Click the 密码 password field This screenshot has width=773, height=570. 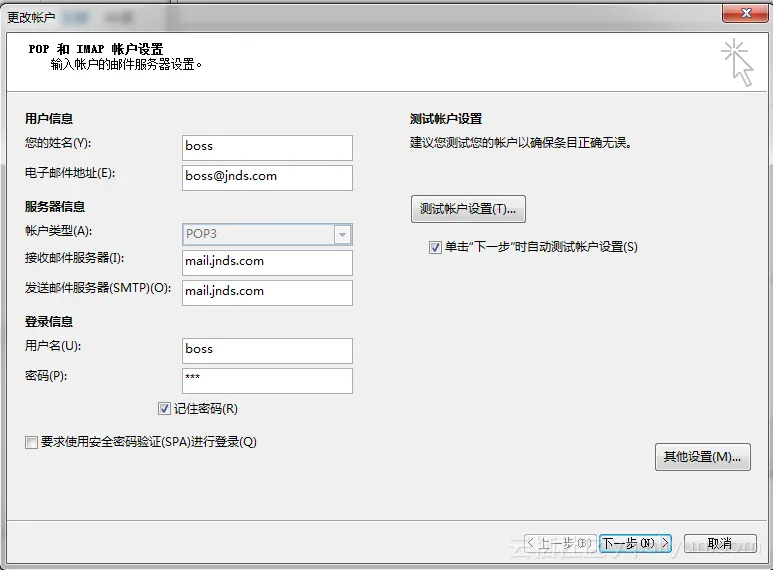tap(267, 381)
